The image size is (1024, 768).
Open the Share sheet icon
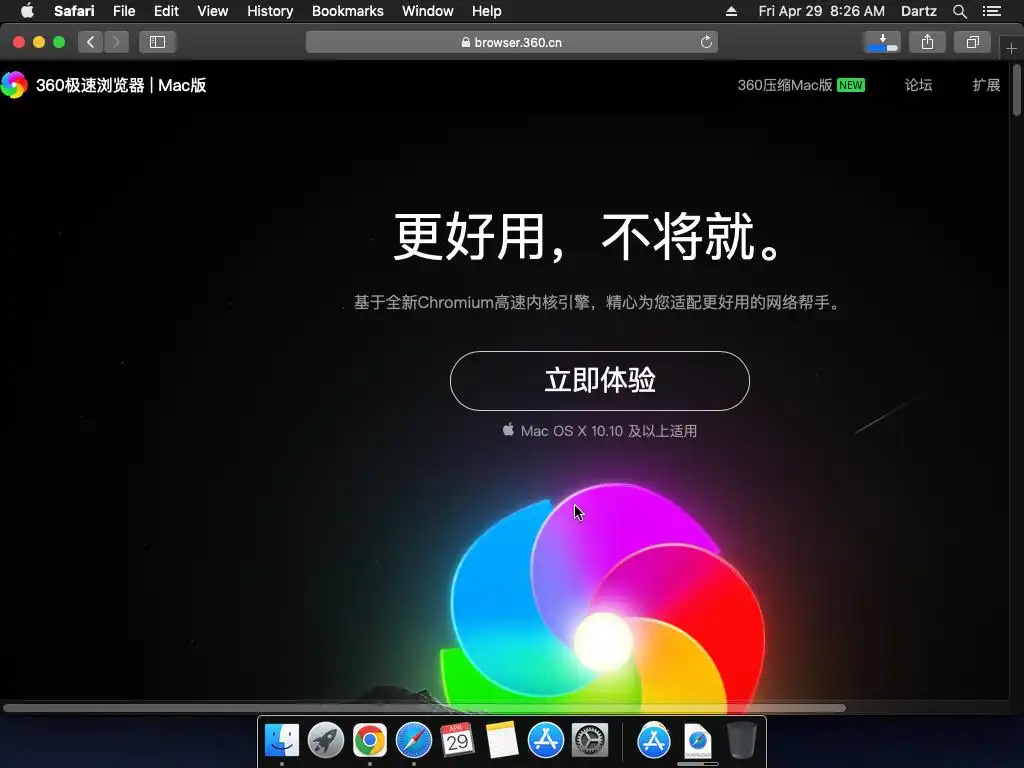pyautogui.click(x=927, y=42)
